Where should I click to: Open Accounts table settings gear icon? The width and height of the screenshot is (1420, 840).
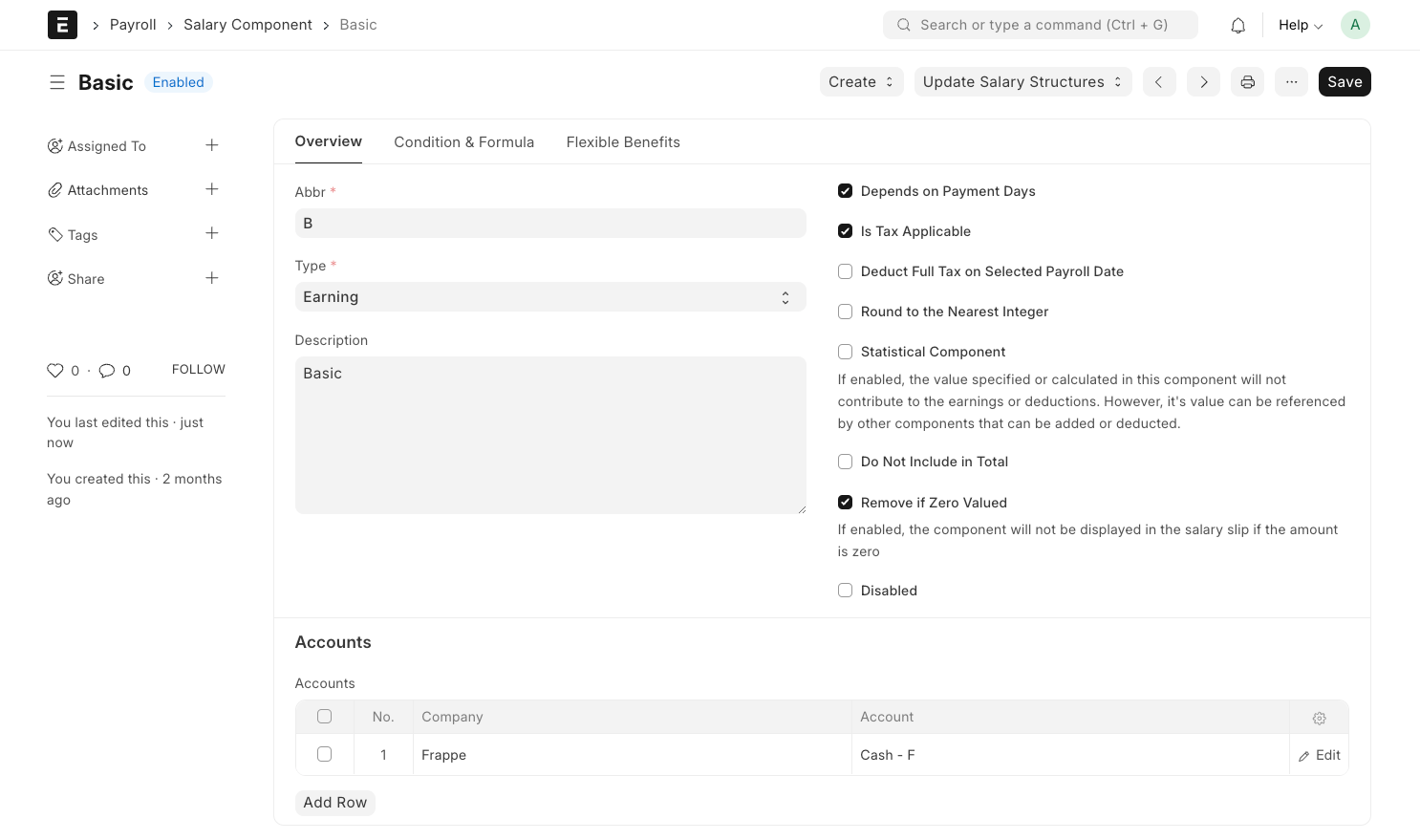(1319, 718)
